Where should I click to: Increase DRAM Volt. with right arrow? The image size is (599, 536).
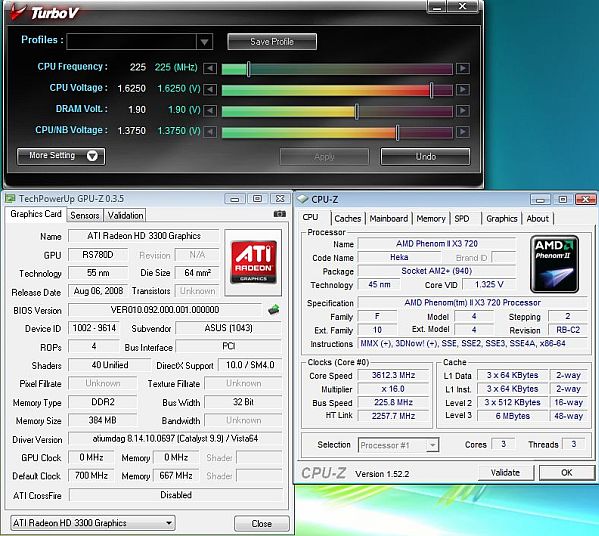coord(463,111)
